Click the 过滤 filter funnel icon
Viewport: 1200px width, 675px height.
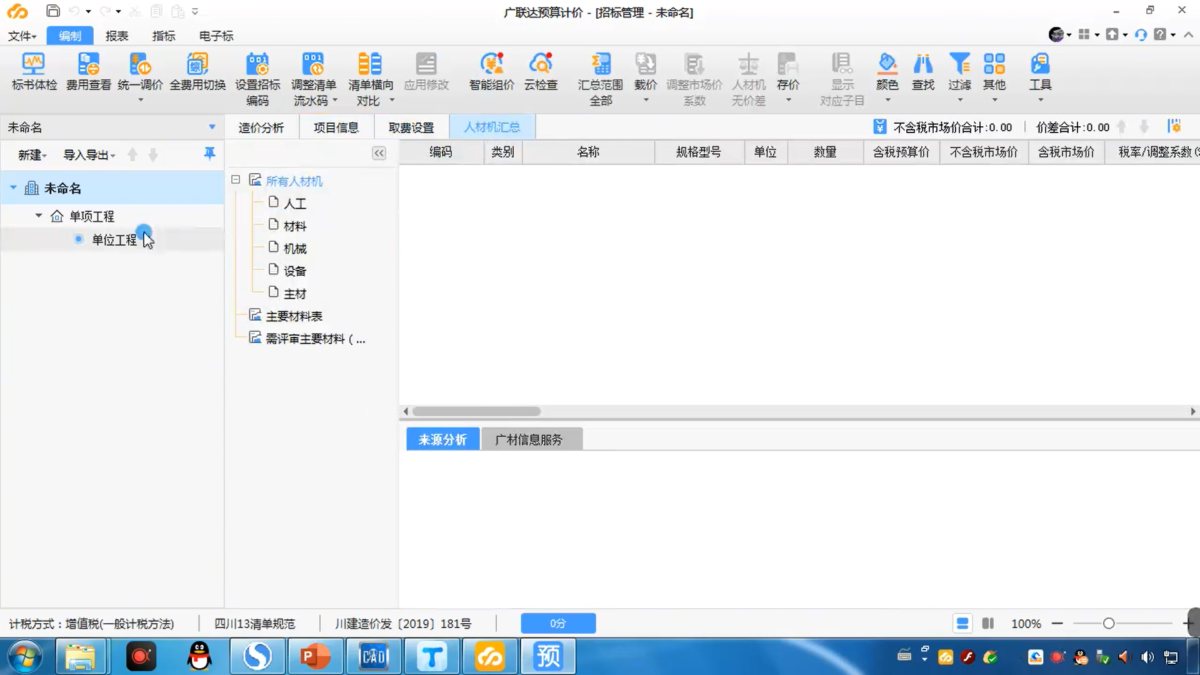(959, 66)
